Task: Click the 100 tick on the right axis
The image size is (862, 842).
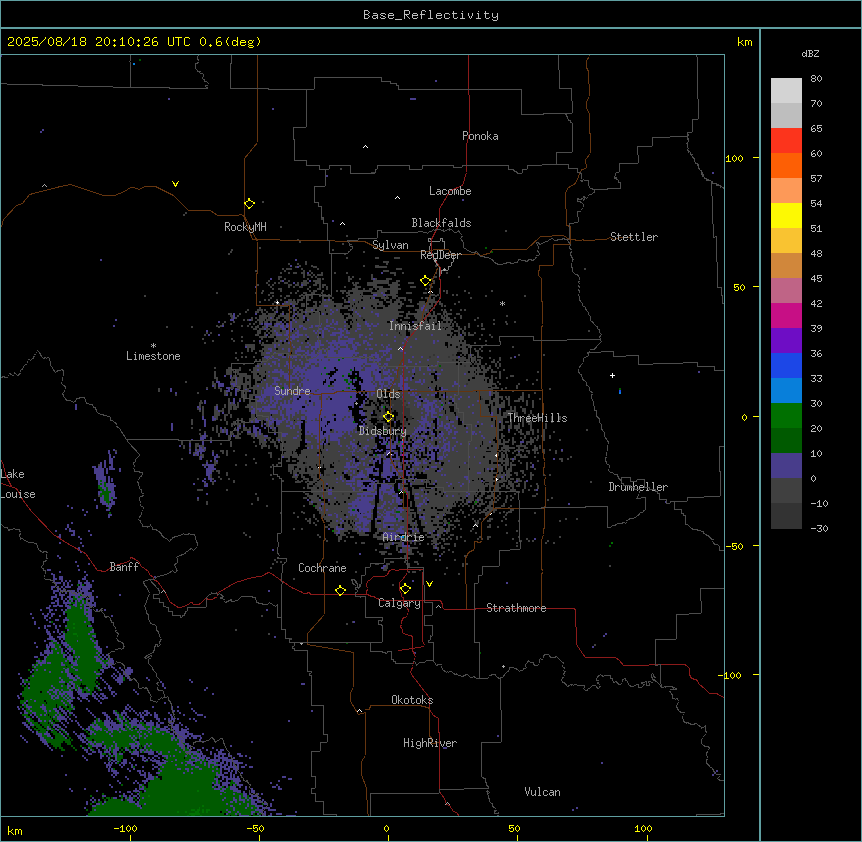Action: click(734, 158)
